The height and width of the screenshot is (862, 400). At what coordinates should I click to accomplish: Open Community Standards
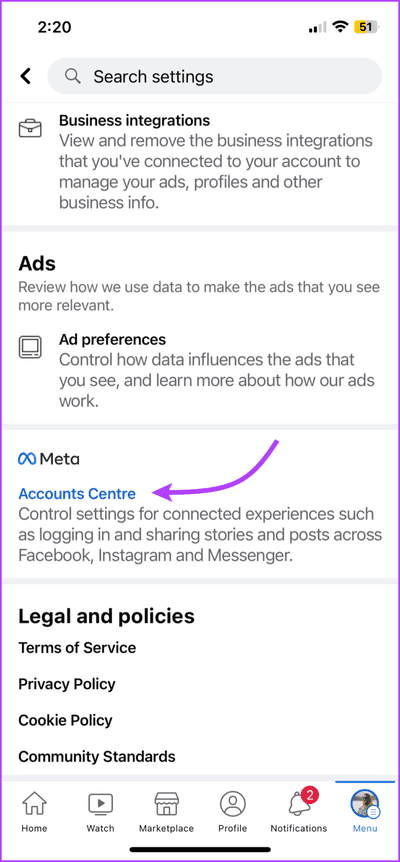click(97, 756)
